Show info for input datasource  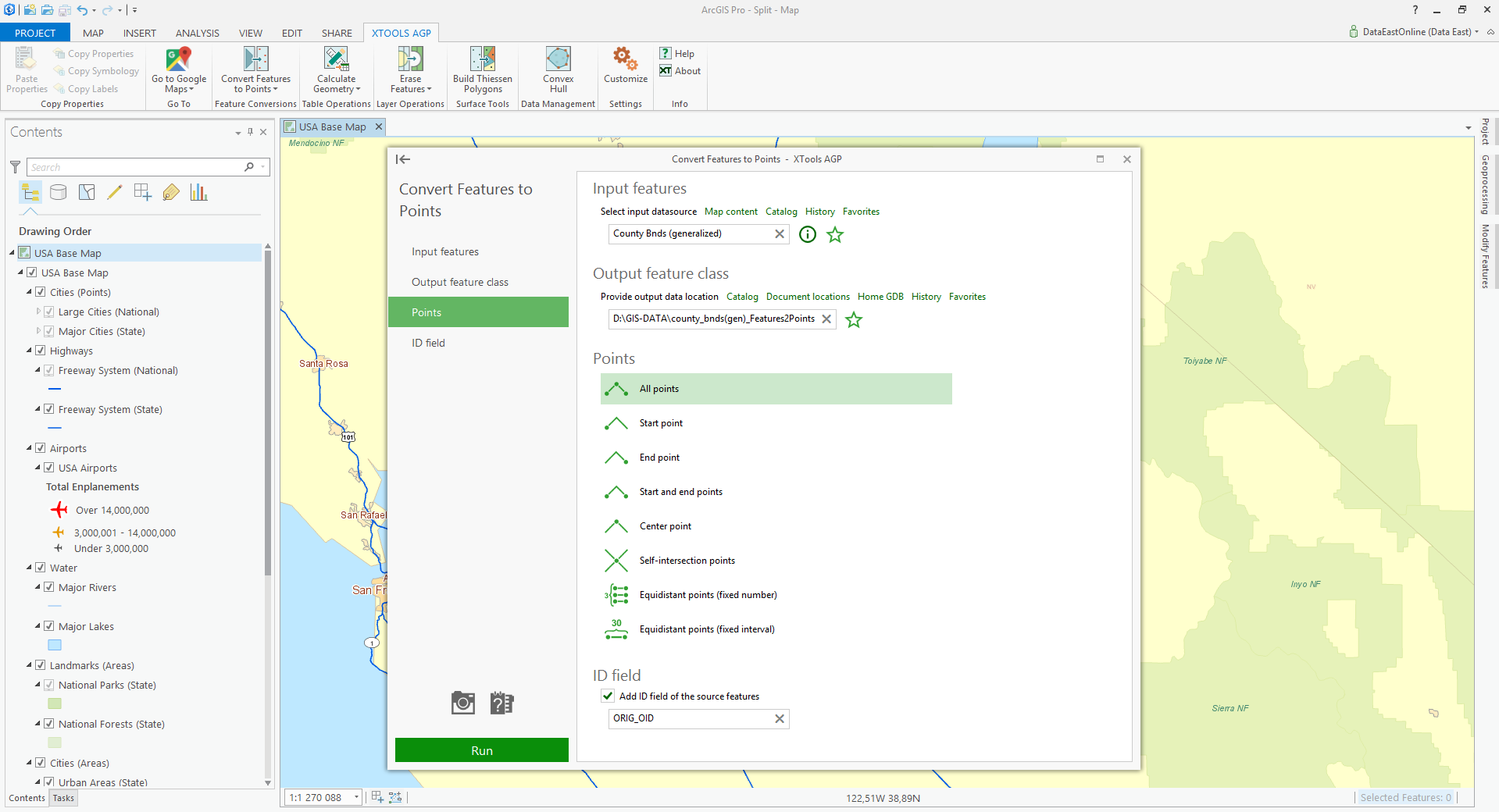click(x=808, y=234)
